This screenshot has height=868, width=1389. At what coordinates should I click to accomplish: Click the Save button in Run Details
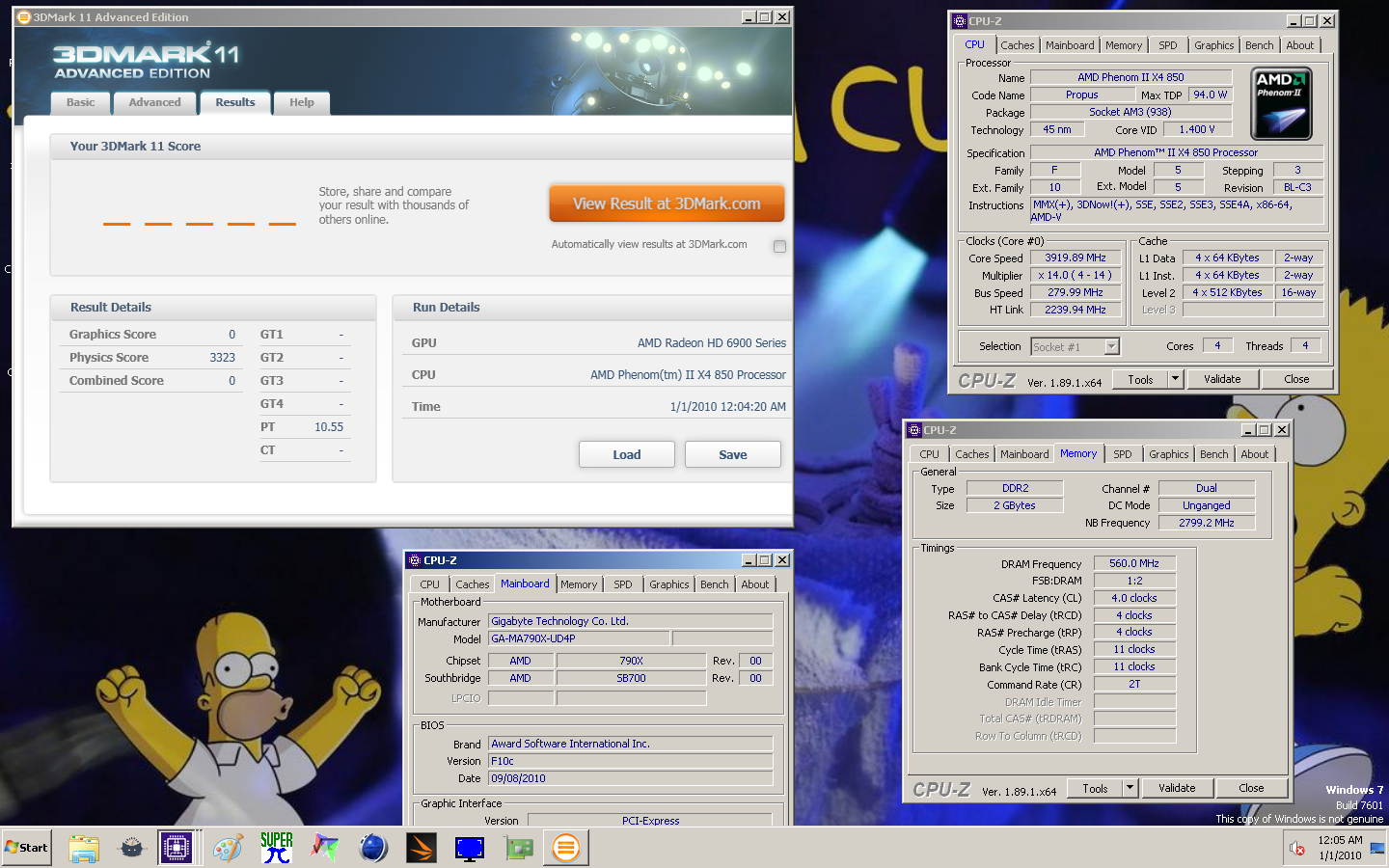(733, 454)
